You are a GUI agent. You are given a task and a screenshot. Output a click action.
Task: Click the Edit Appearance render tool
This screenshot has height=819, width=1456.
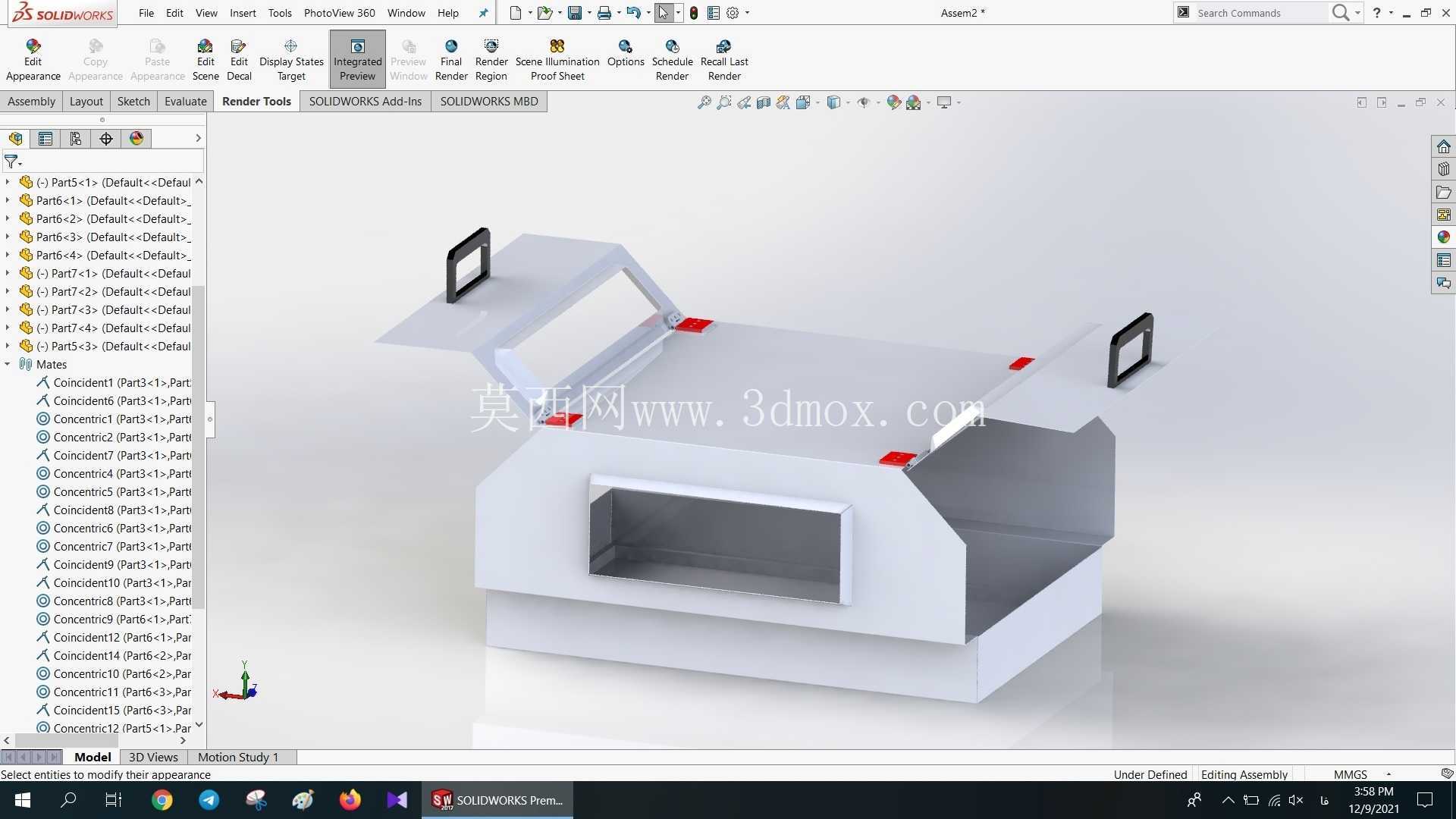[x=33, y=59]
